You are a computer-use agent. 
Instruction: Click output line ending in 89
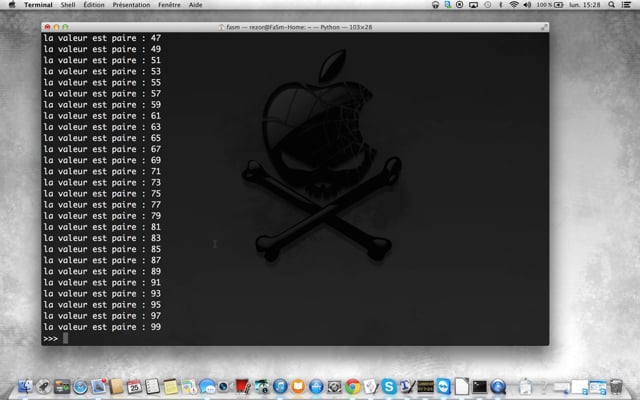(x=102, y=271)
